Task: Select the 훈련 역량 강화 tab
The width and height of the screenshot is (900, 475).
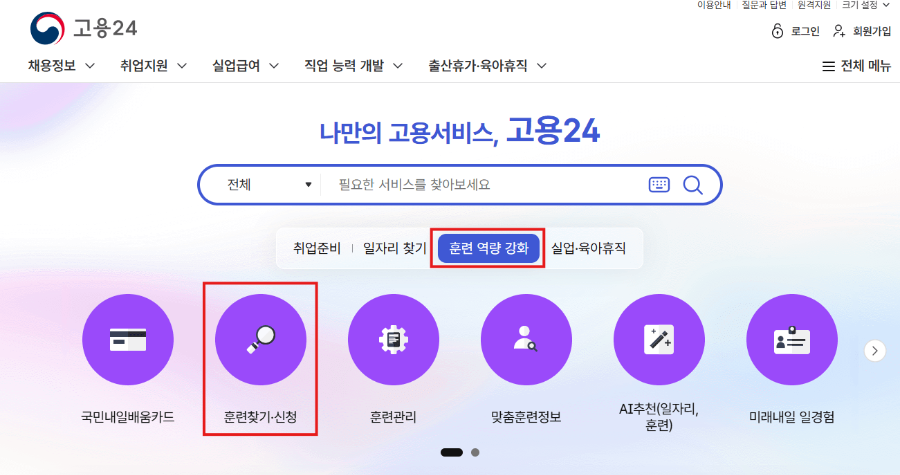Action: coord(488,248)
